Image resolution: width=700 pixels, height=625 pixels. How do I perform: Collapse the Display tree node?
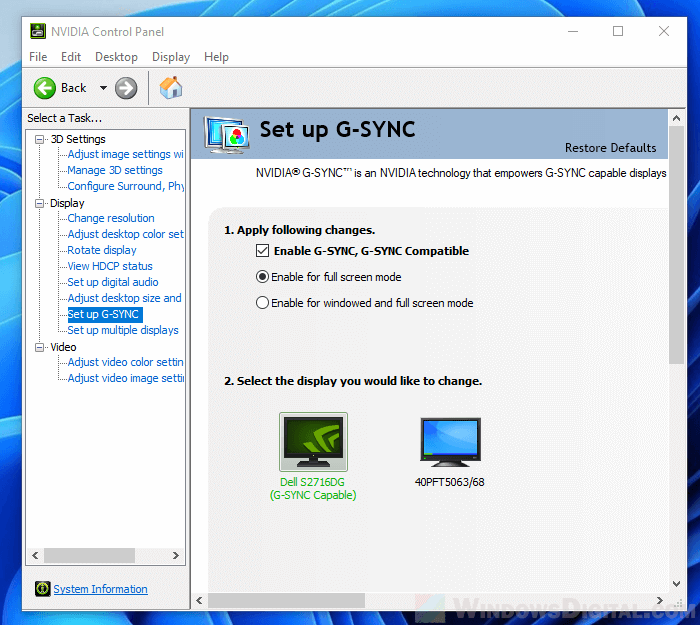coord(39,203)
